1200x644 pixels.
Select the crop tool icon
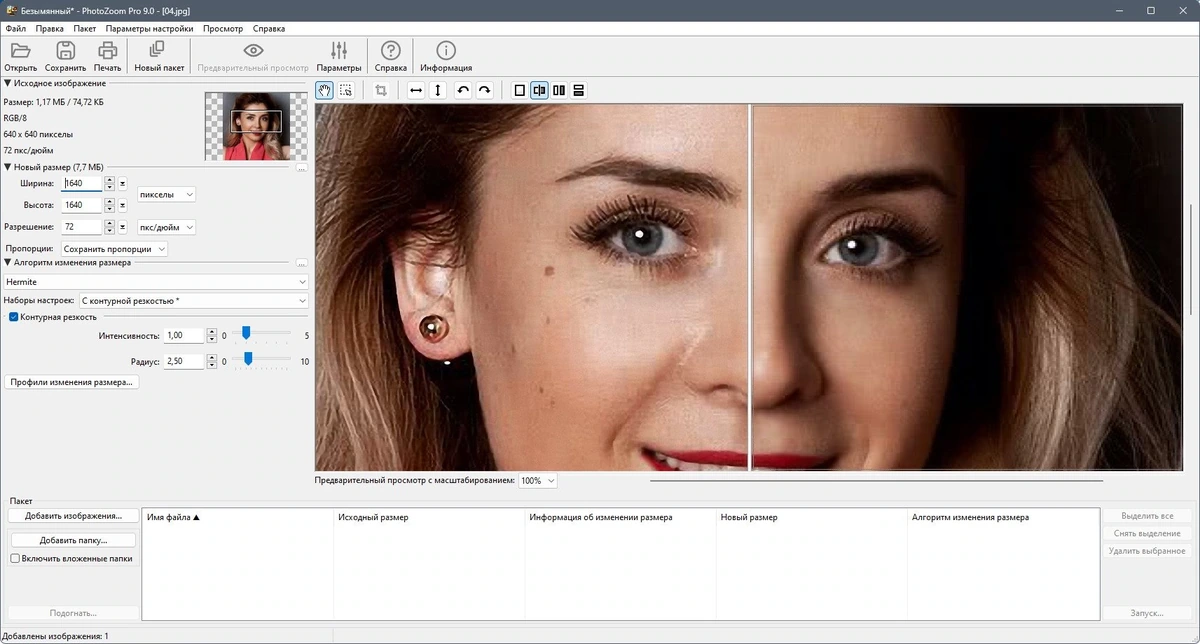381,90
